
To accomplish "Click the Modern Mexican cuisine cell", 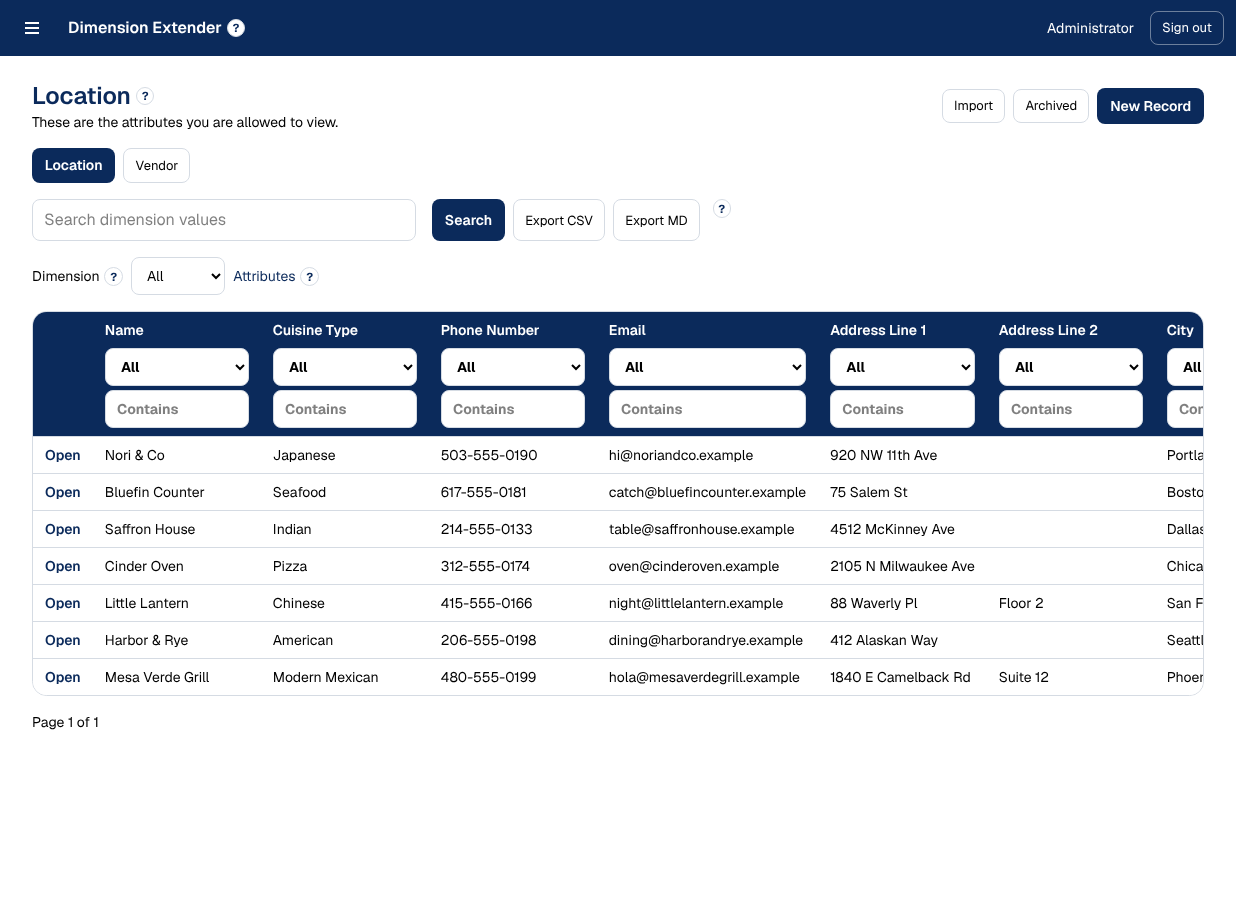I will 325,677.
